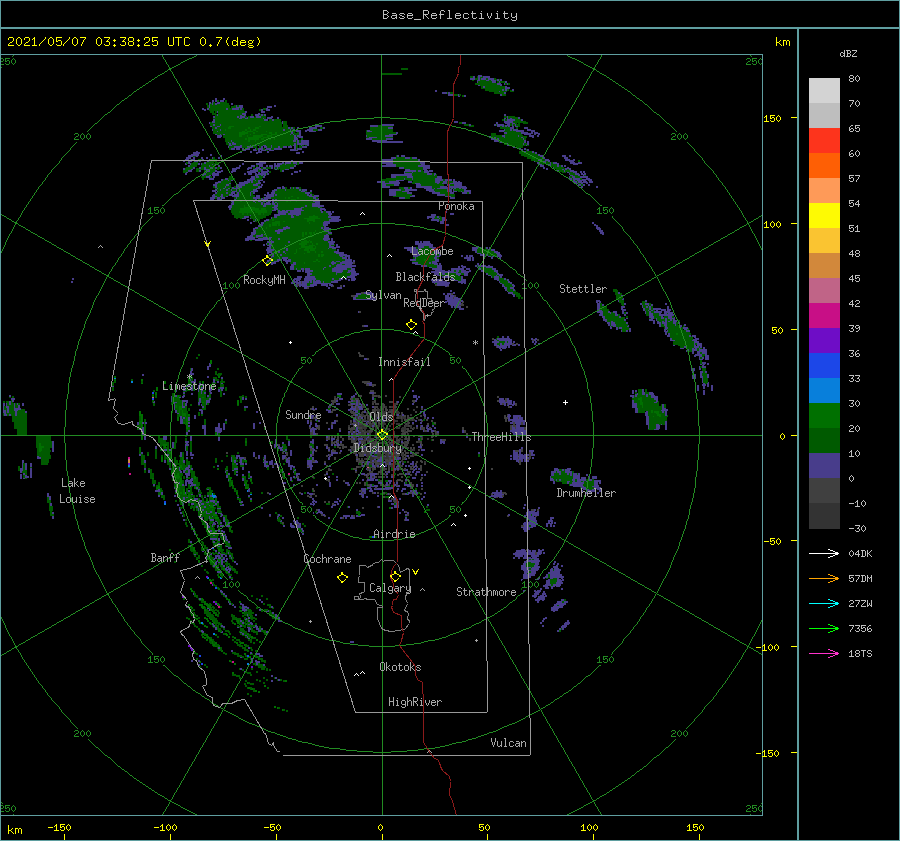Click the Drumheller label
This screenshot has width=900, height=841.
[x=586, y=493]
